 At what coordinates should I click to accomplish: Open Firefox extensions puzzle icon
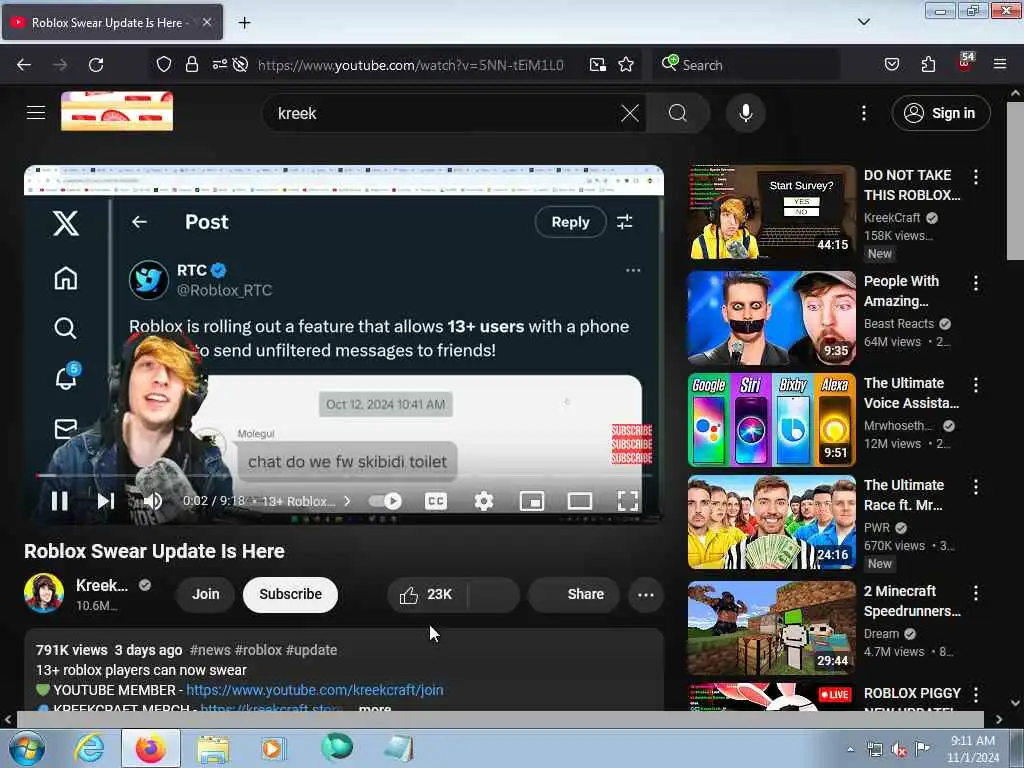928,65
